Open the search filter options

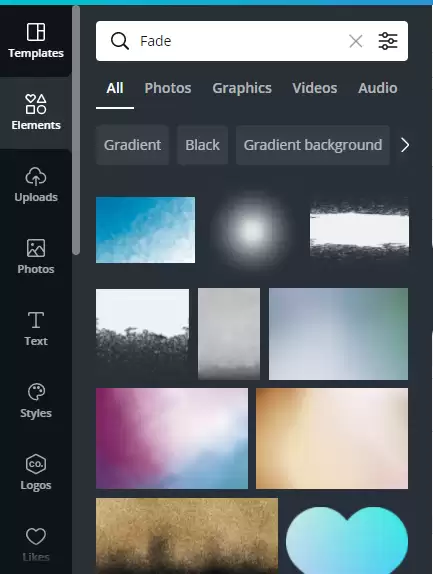(388, 41)
